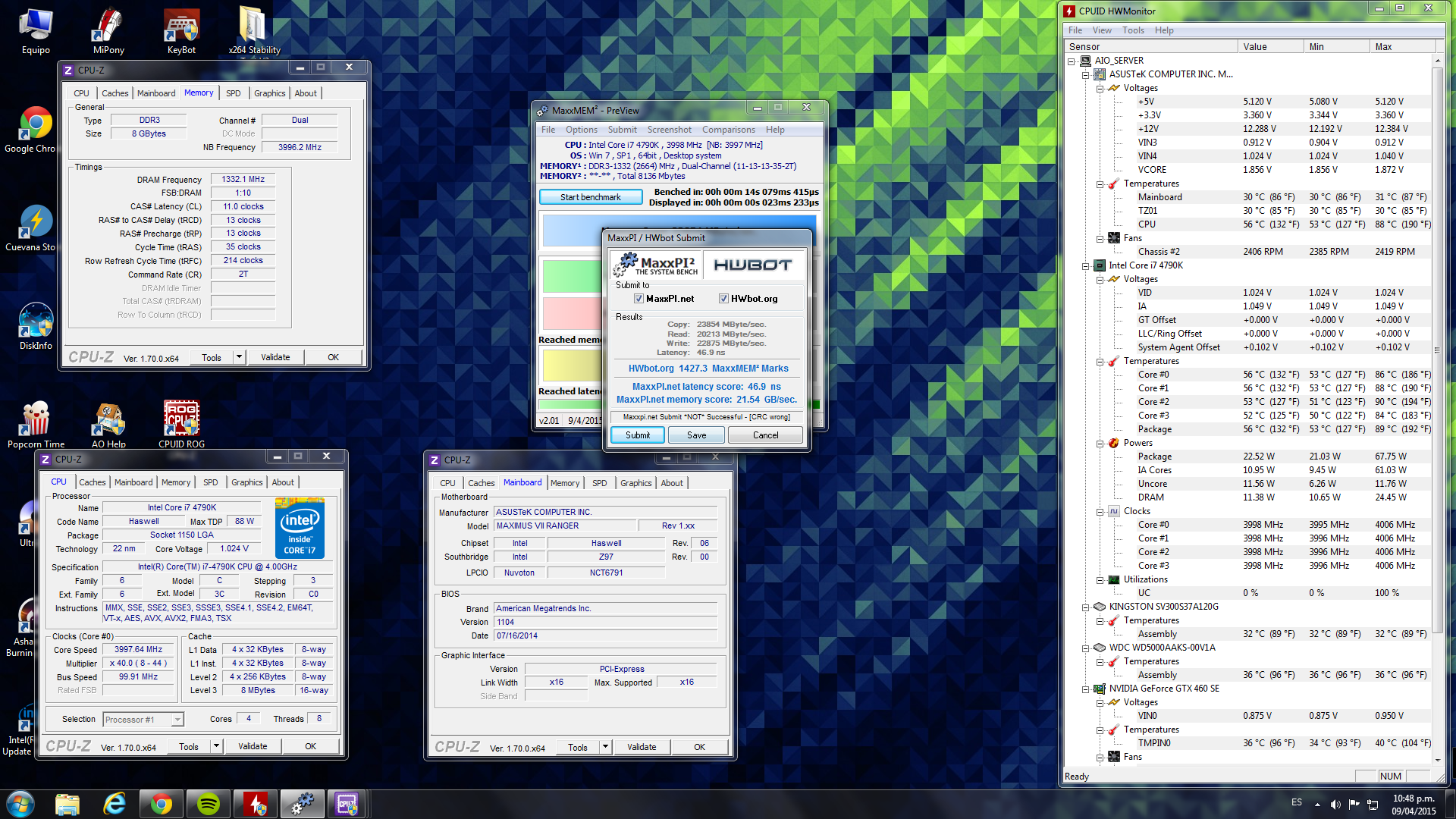Open About tab in Mainboard CPU-Z window

pyautogui.click(x=672, y=483)
